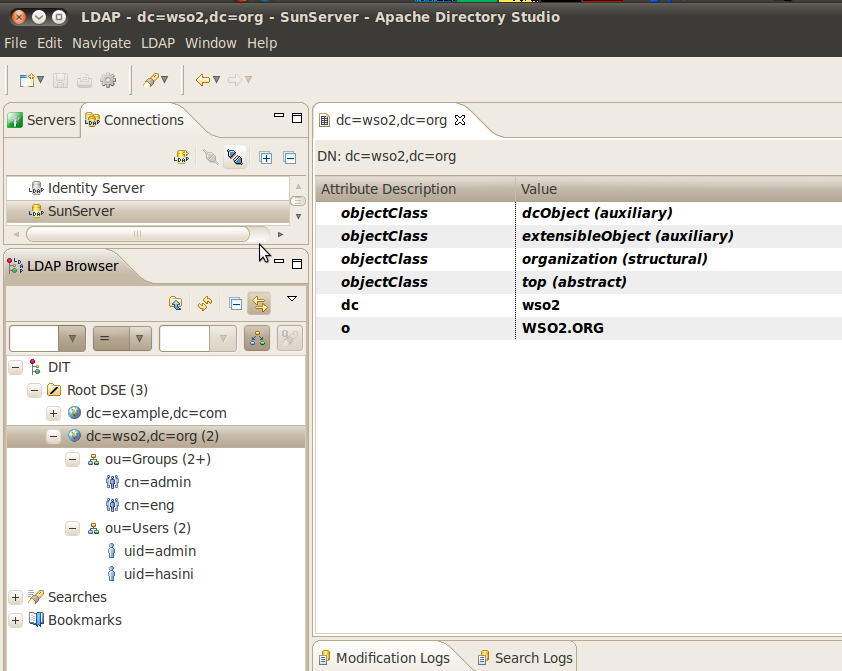The height and width of the screenshot is (671, 842).
Task: Refresh the LDAP Browser tree
Action: [204, 302]
